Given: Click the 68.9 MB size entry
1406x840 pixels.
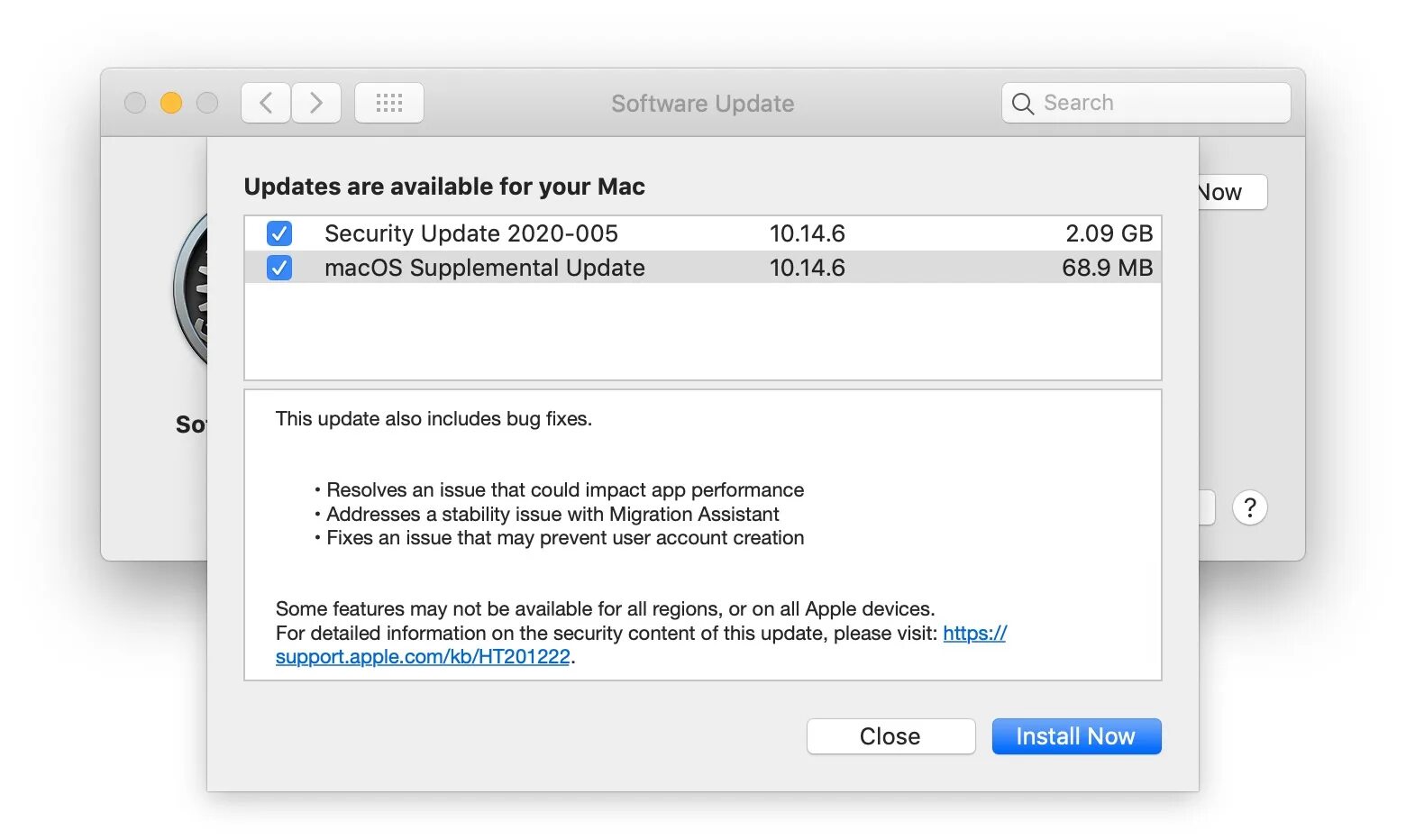Looking at the screenshot, I should pos(1107,268).
